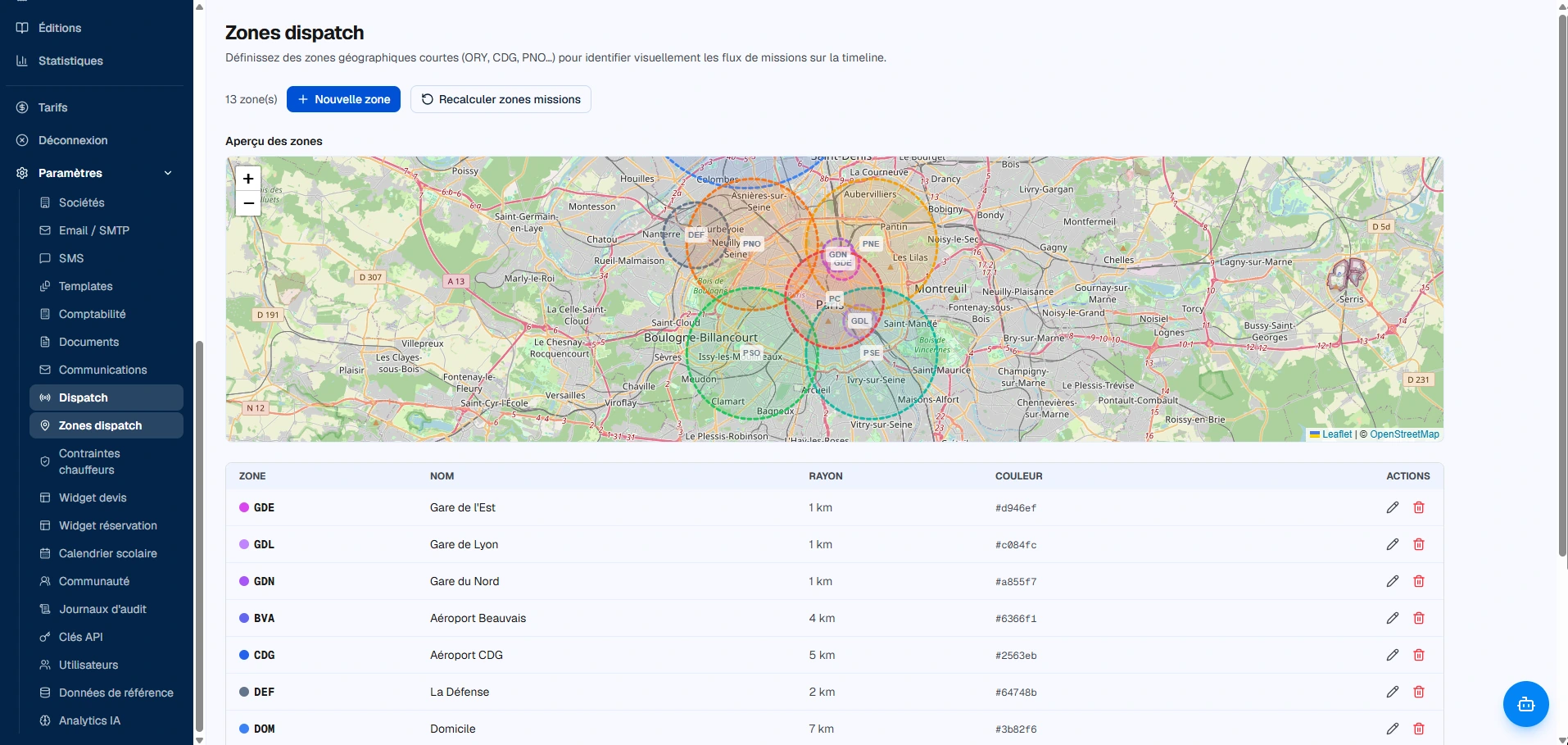1568x745 pixels.
Task: Edit the CDG airport zone
Action: click(1392, 655)
